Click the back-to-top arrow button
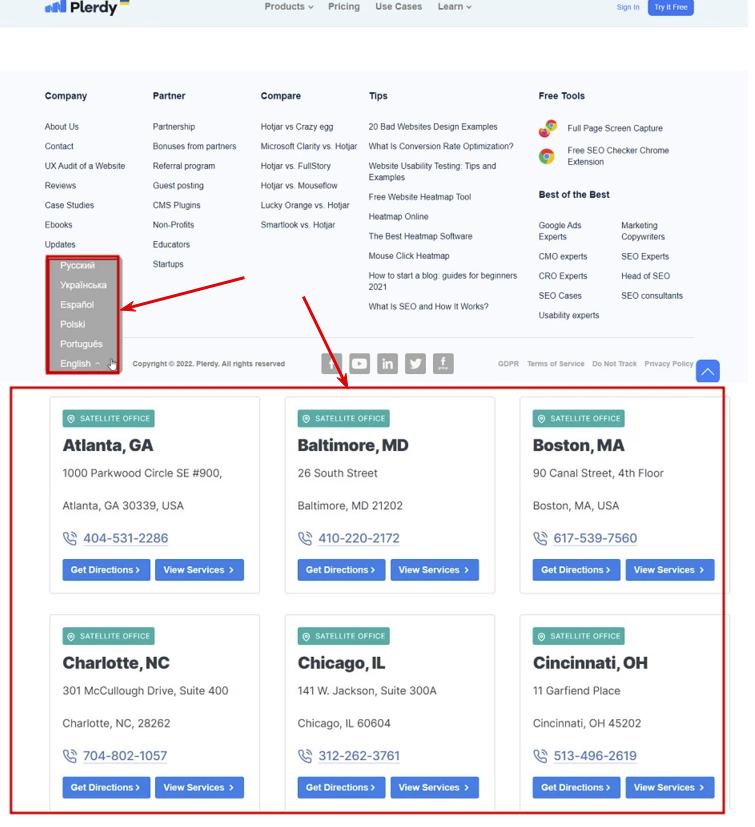This screenshot has width=755, height=827. tap(708, 371)
